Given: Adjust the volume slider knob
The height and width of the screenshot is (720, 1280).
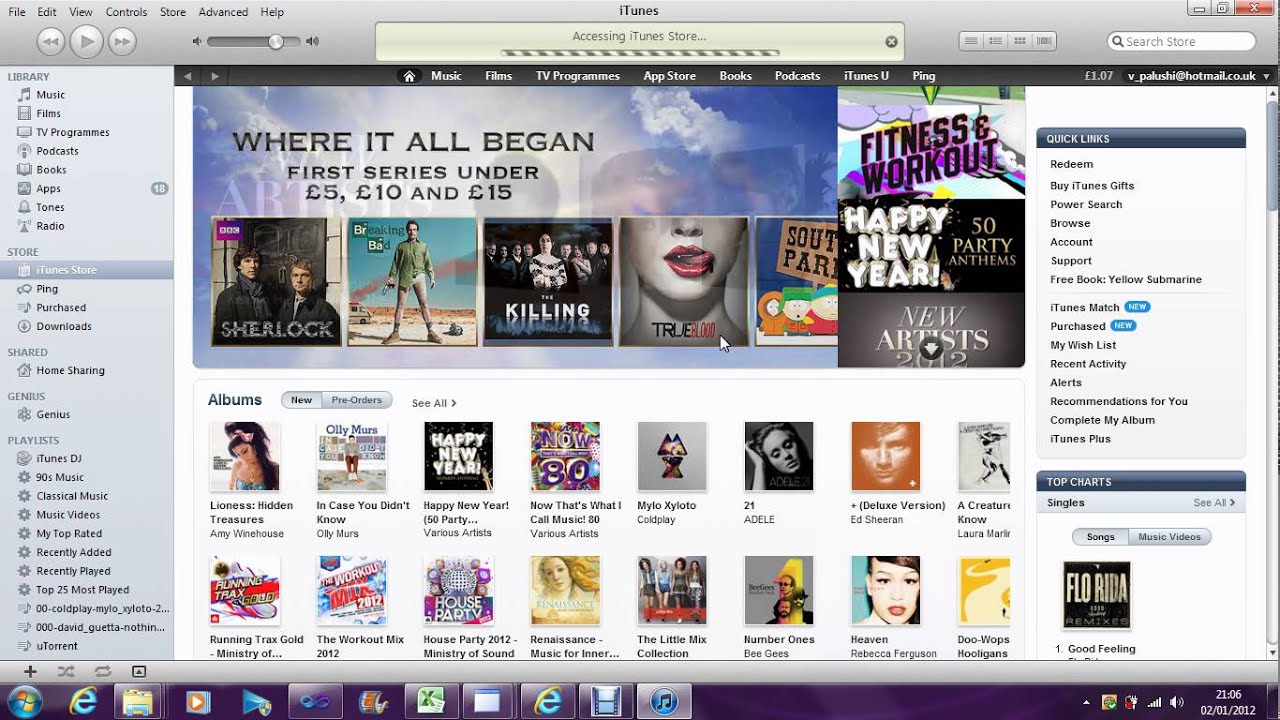Looking at the screenshot, I should (275, 41).
